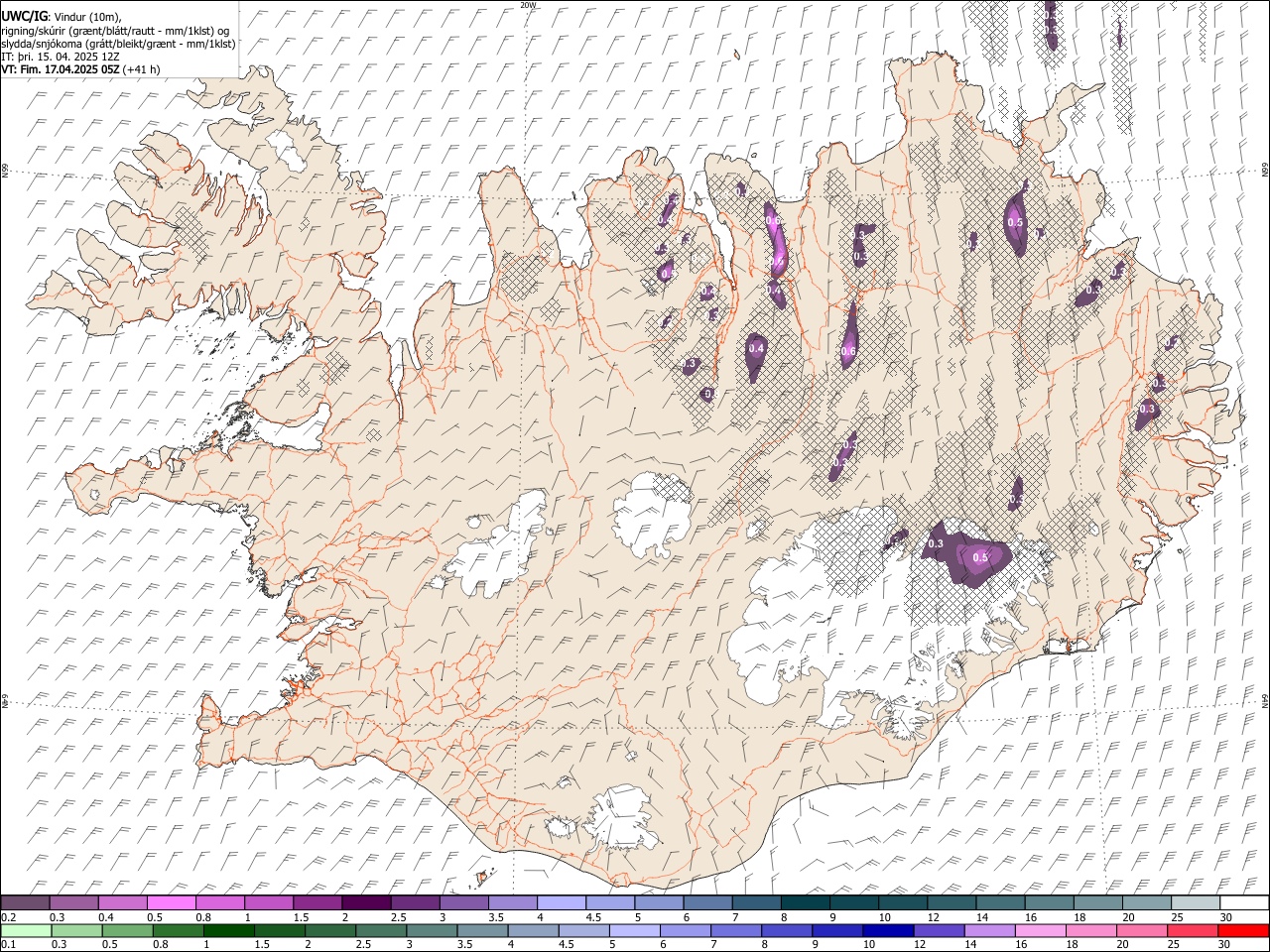Screen dimensions: 1270x952
Task: Pick the light pink bottom-row swatch starting at 16
Action: click(x=1039, y=930)
